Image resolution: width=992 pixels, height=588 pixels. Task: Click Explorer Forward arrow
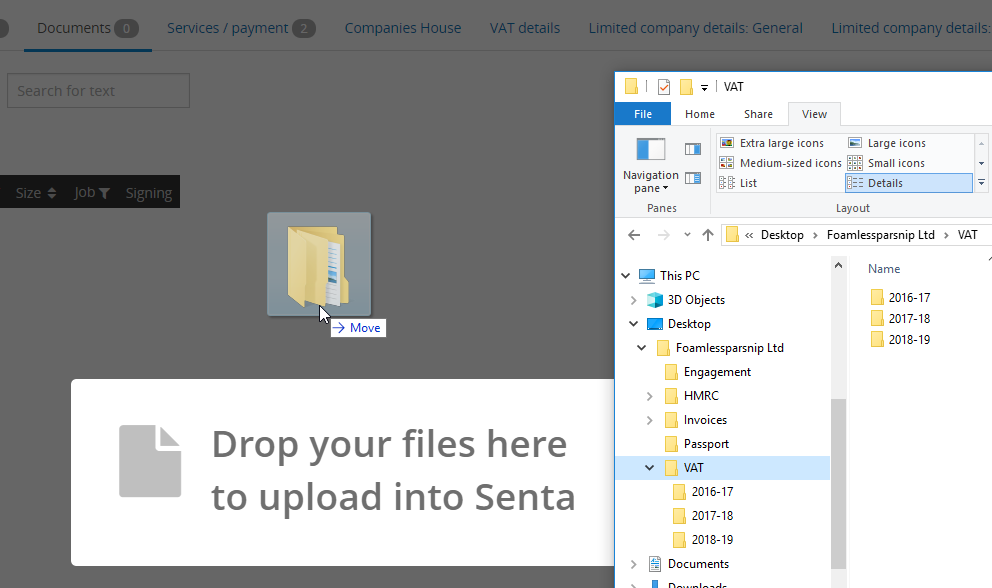pyautogui.click(x=663, y=235)
